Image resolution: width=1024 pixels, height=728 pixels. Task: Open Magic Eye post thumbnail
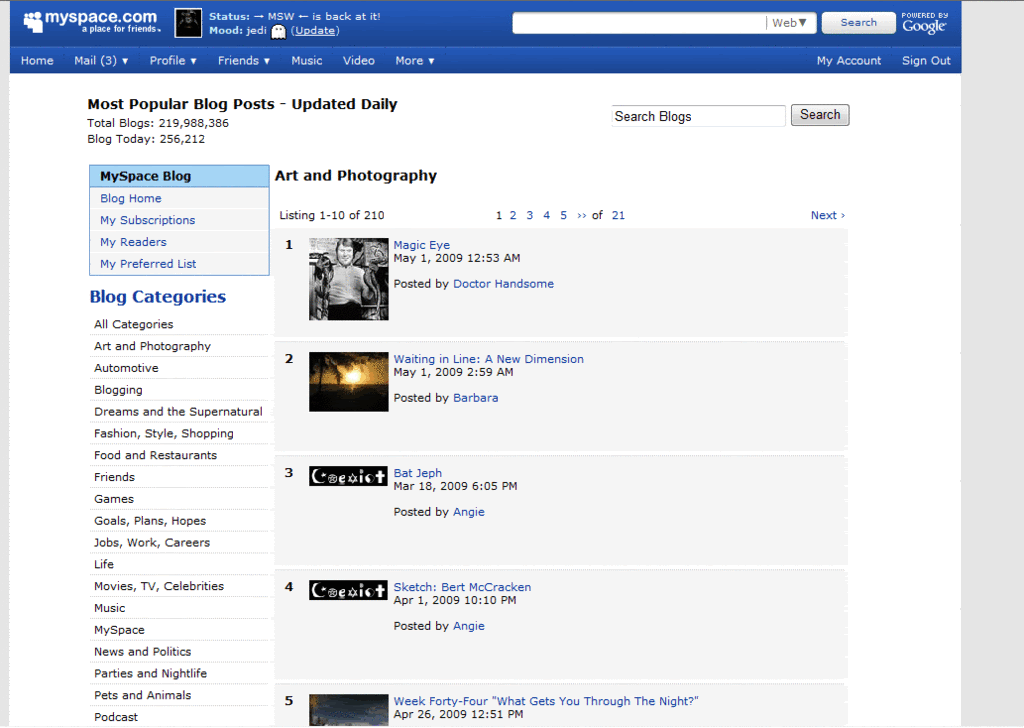coord(349,279)
